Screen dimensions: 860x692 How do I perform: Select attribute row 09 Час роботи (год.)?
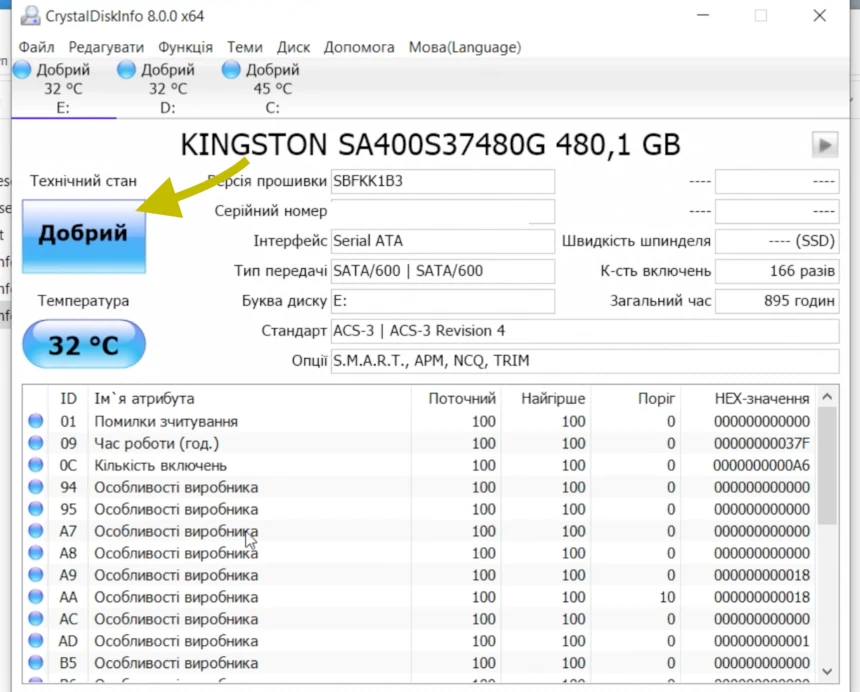(420, 444)
